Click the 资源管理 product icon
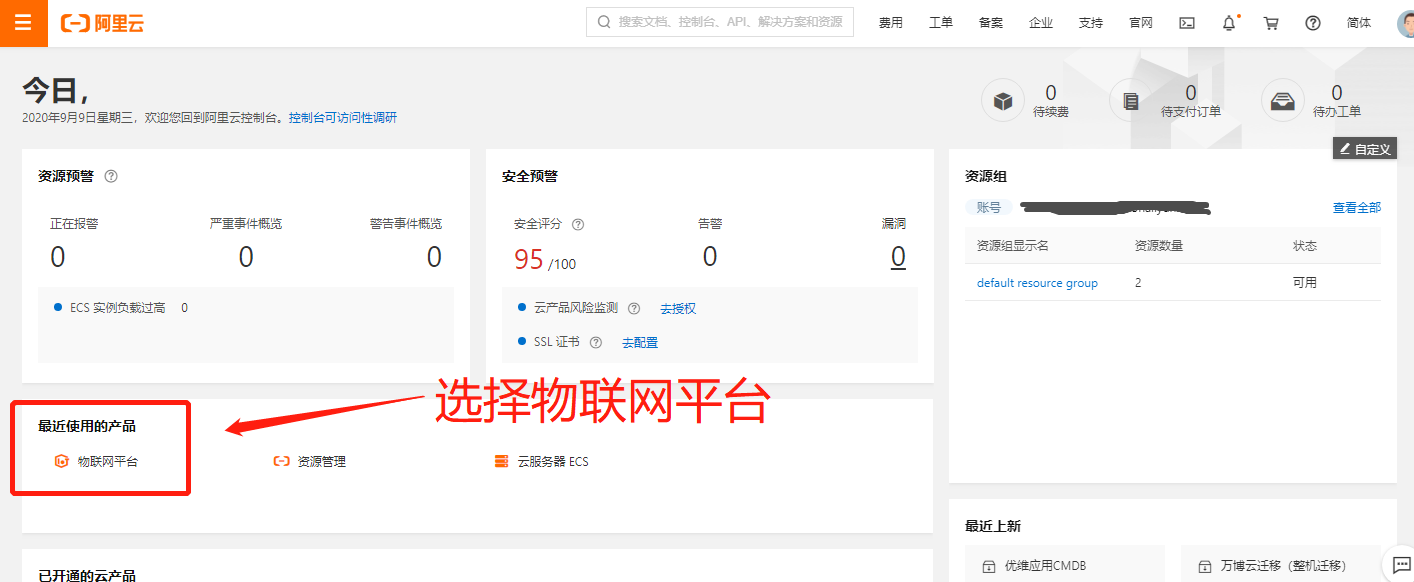Image resolution: width=1414 pixels, height=582 pixels. [281, 461]
